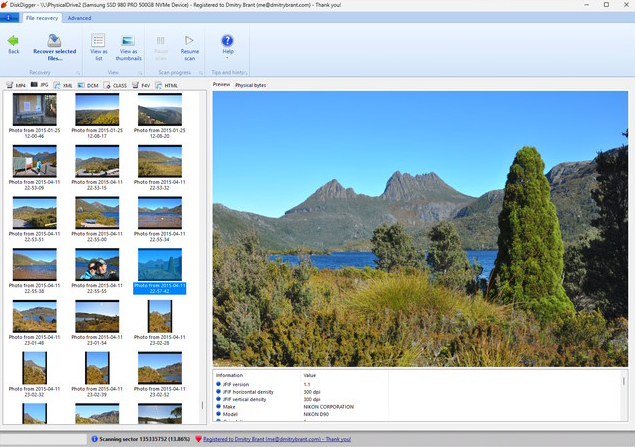Open the DCM file type tab
This screenshot has height=447, width=635.
(90, 86)
